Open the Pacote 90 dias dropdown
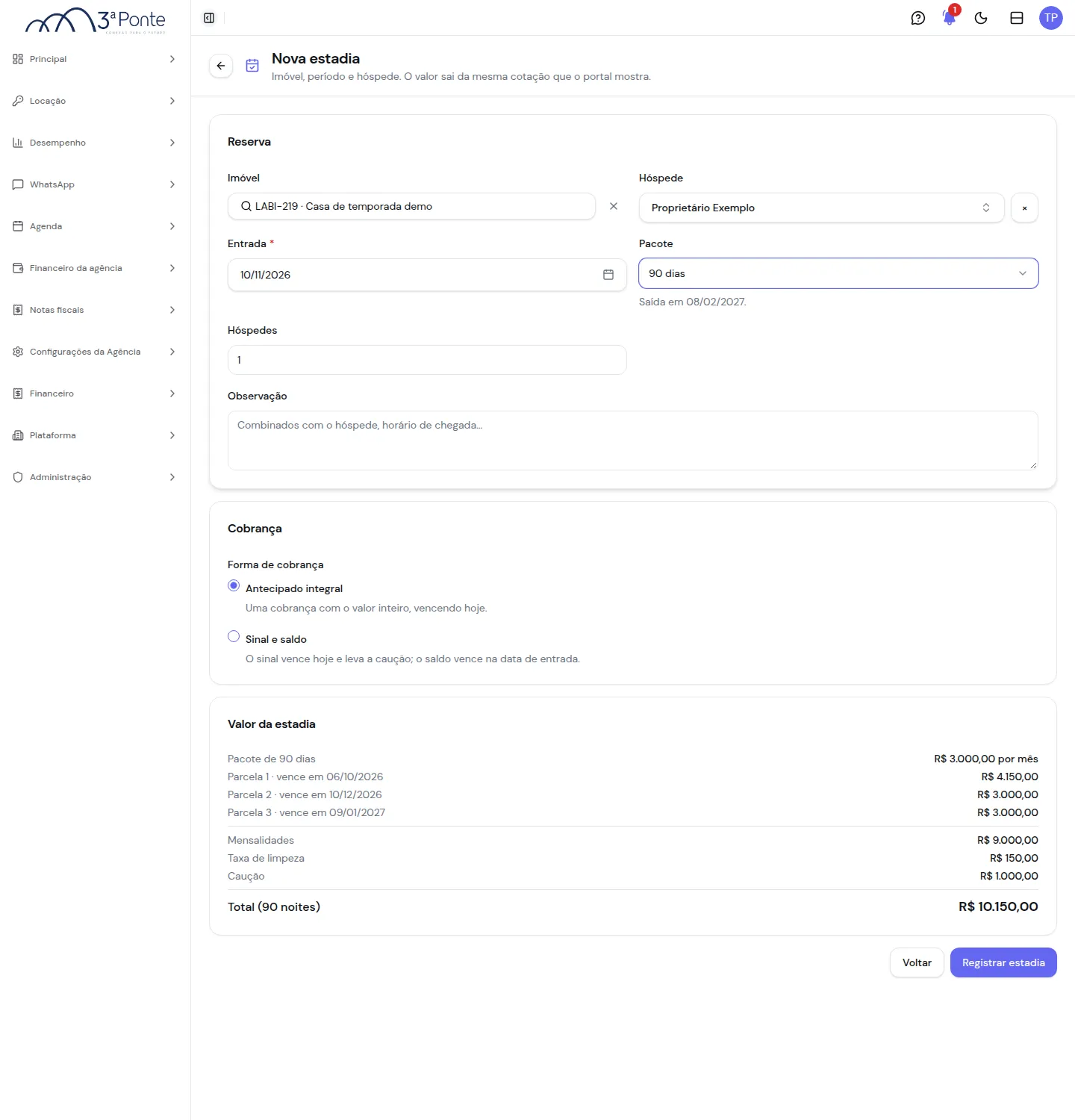1075x1120 pixels. 838,273
